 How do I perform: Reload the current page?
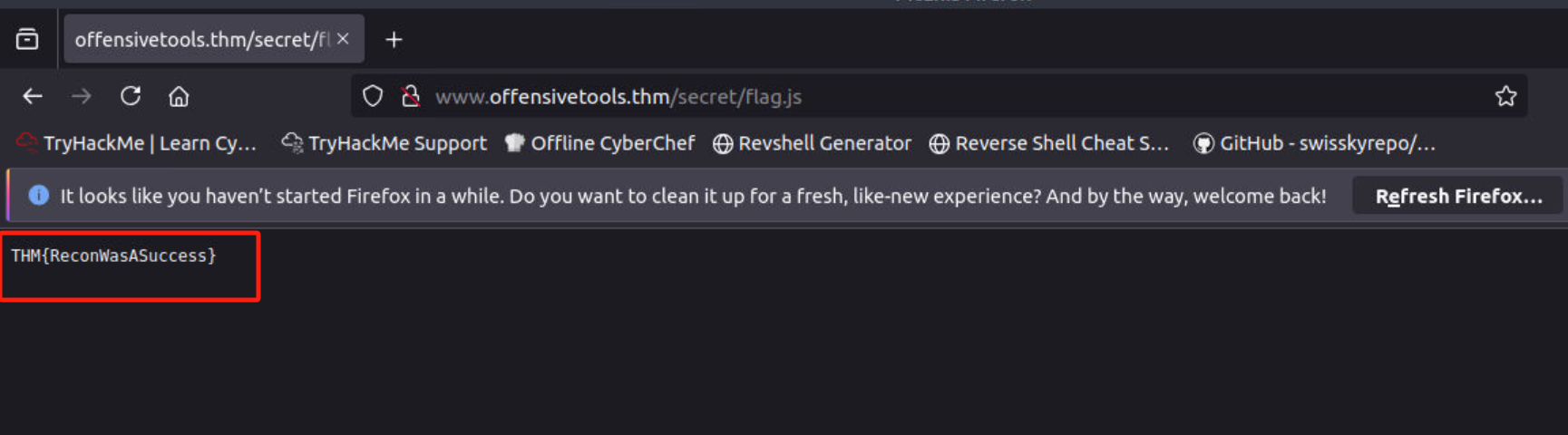131,96
